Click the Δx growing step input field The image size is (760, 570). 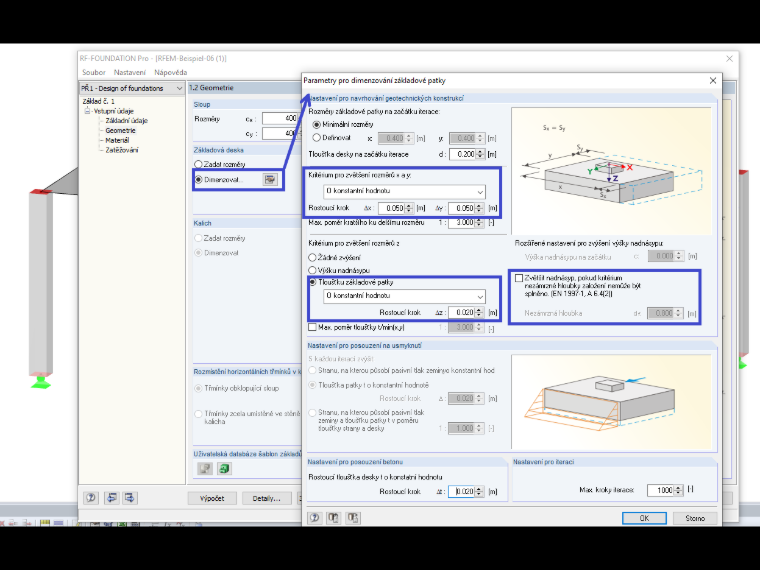coord(391,208)
